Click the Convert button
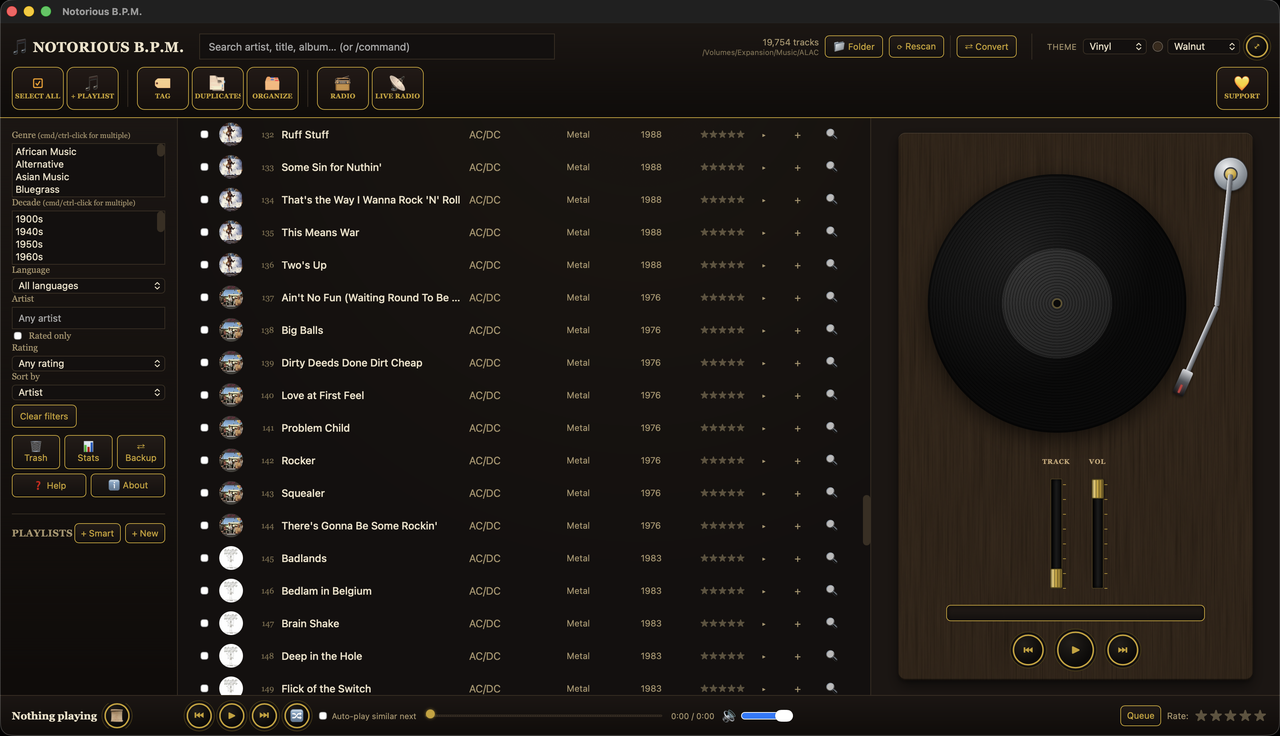The height and width of the screenshot is (736, 1280). pos(987,47)
